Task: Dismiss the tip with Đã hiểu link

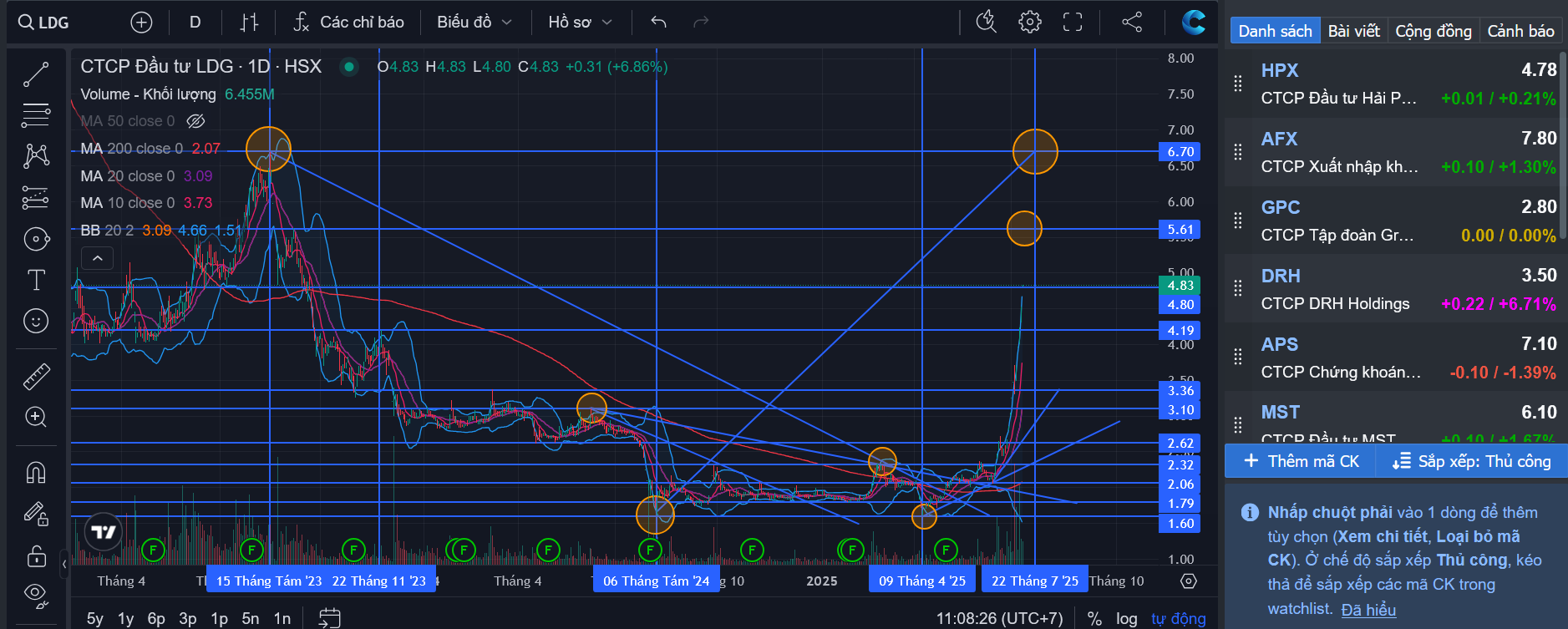Action: (1368, 610)
